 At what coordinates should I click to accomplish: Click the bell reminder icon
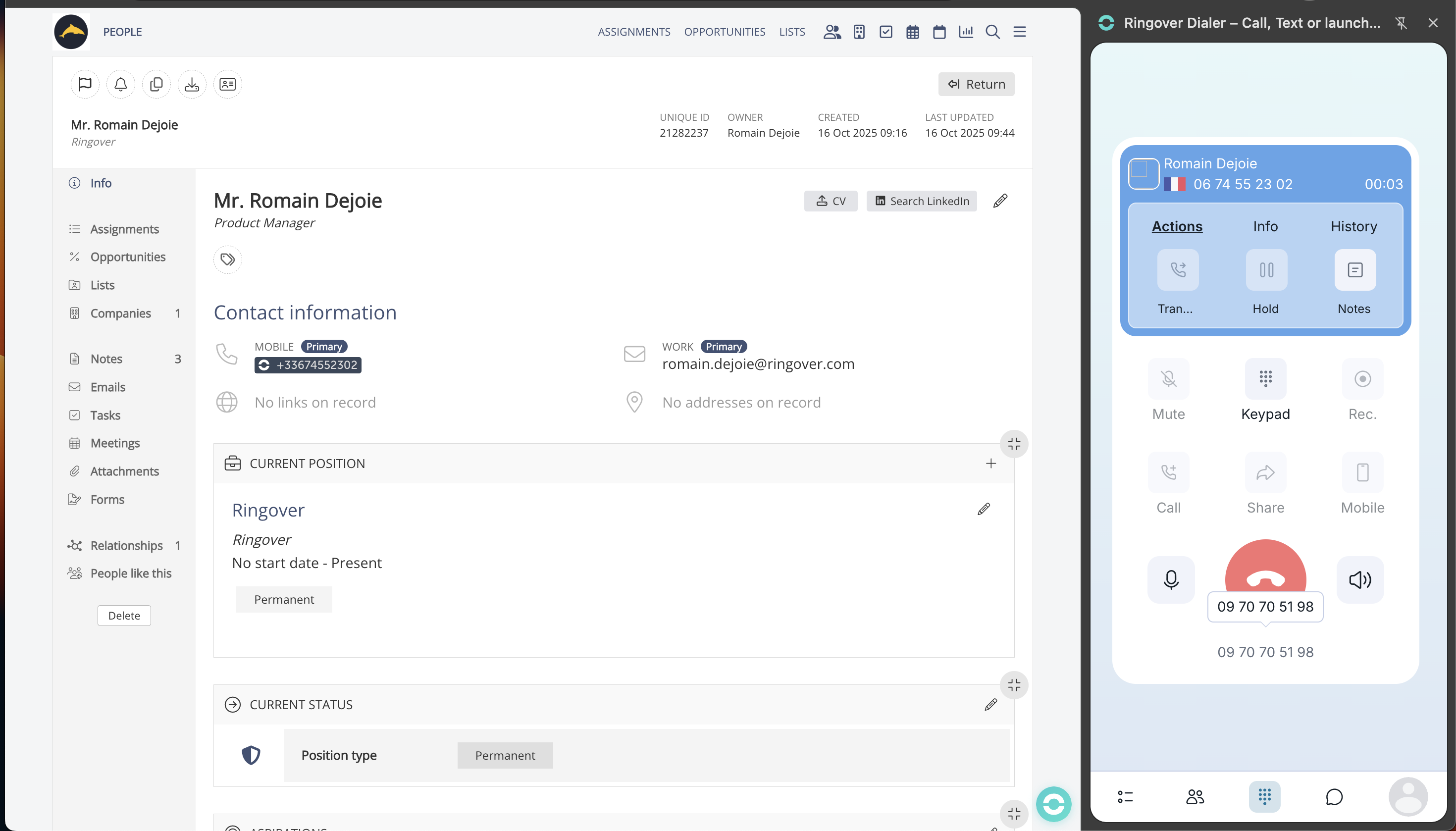click(x=120, y=85)
